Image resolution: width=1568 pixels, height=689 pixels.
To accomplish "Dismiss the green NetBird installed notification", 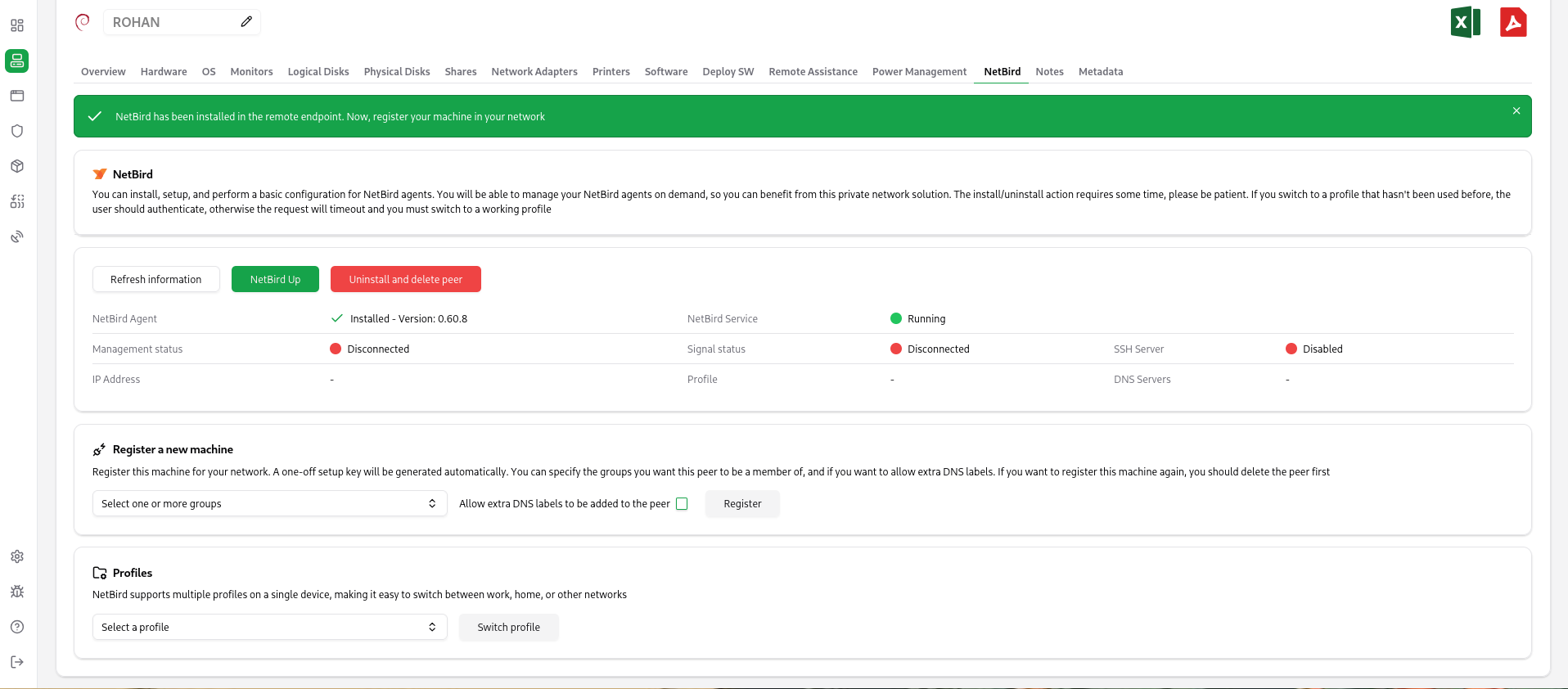I will pyautogui.click(x=1516, y=111).
